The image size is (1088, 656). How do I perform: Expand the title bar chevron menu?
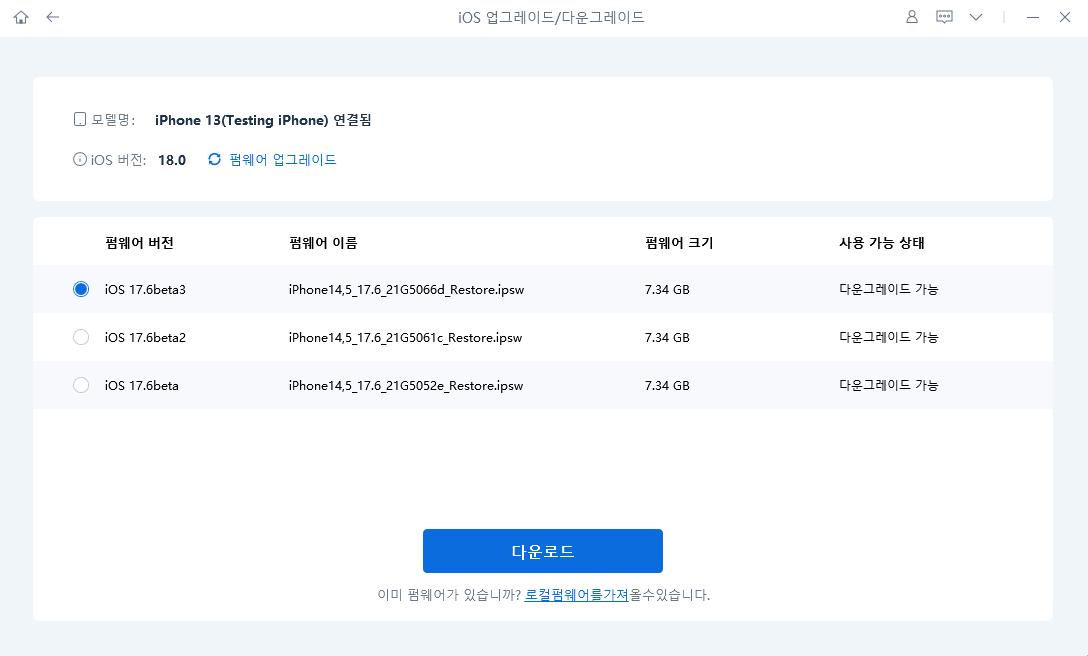[976, 17]
